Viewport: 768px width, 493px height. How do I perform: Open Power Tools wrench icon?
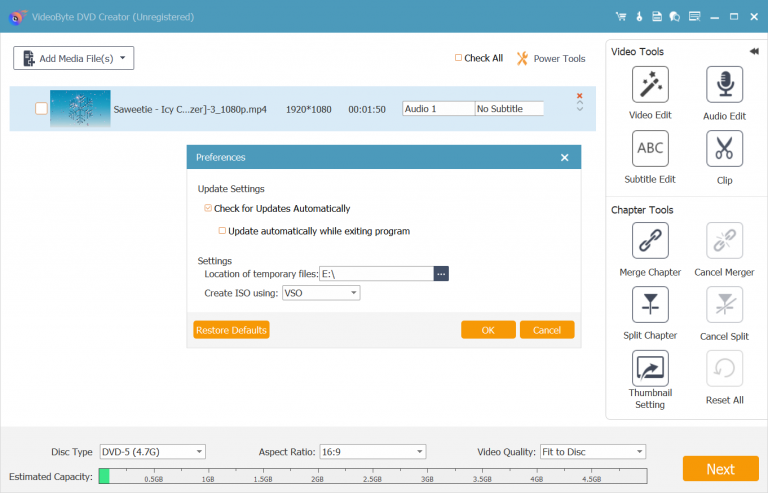point(523,58)
